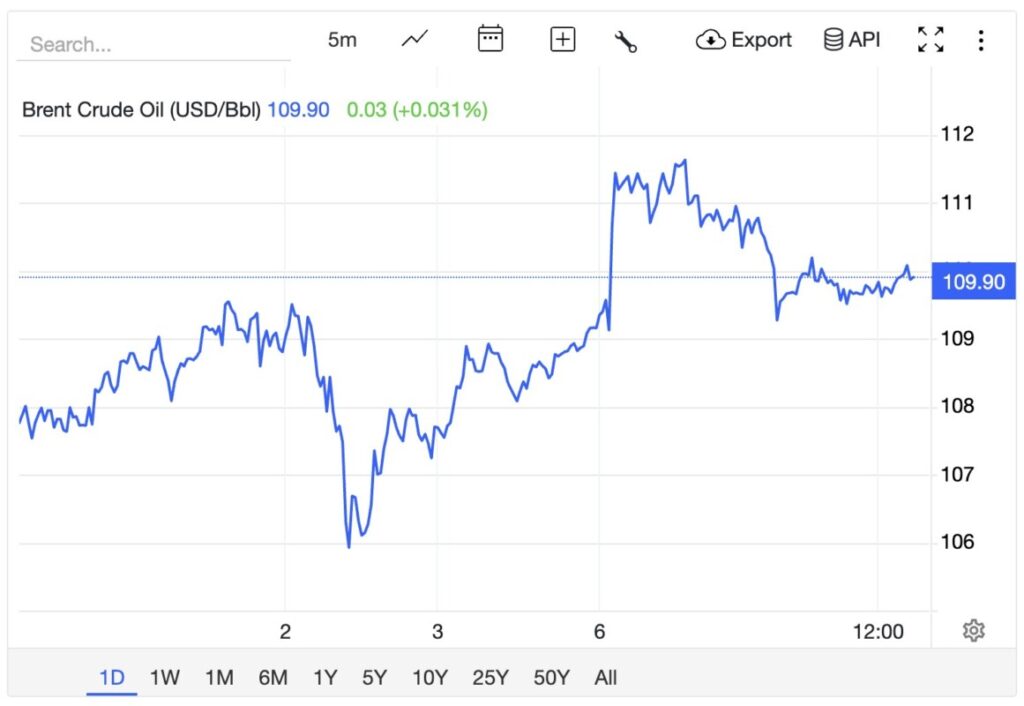This screenshot has height=706, width=1024.
Task: Click the add comparison plus icon
Action: click(561, 38)
